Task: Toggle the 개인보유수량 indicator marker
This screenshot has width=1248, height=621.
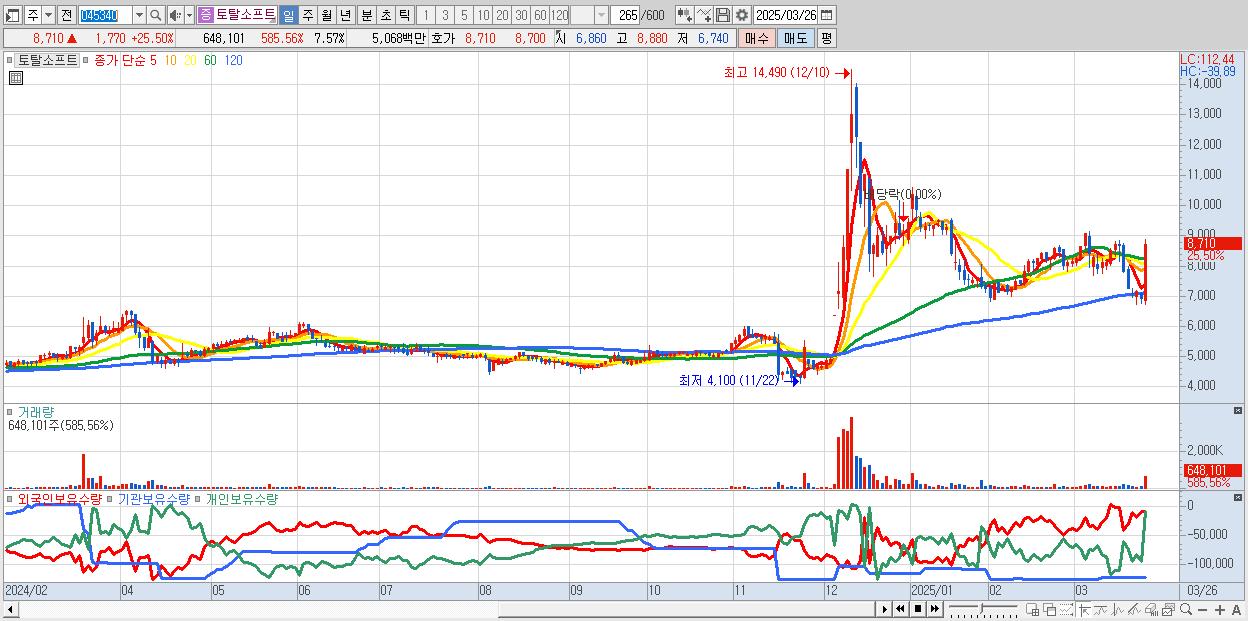Action: [198, 498]
